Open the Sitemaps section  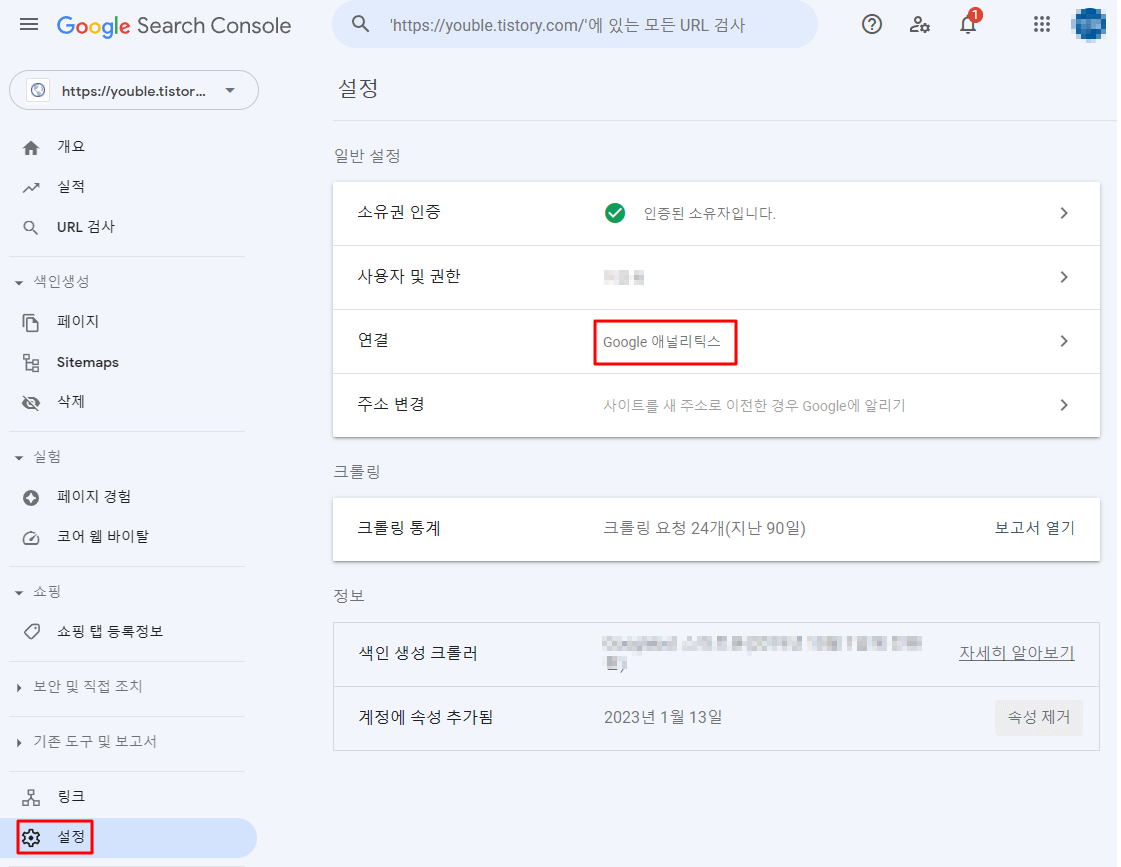(88, 362)
